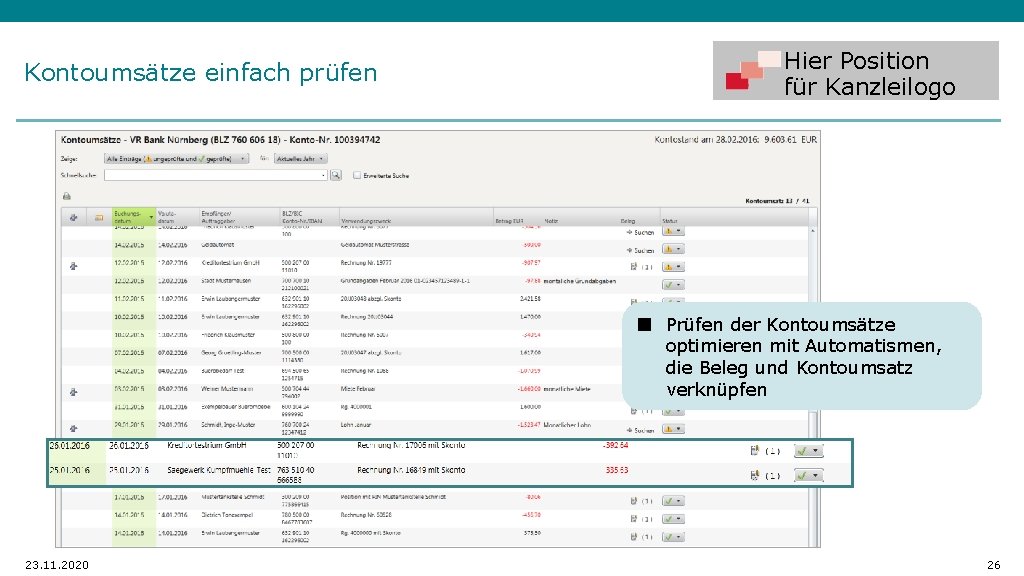Enable the Erweiterte Suche checkbox
1024x576 pixels.
358,176
